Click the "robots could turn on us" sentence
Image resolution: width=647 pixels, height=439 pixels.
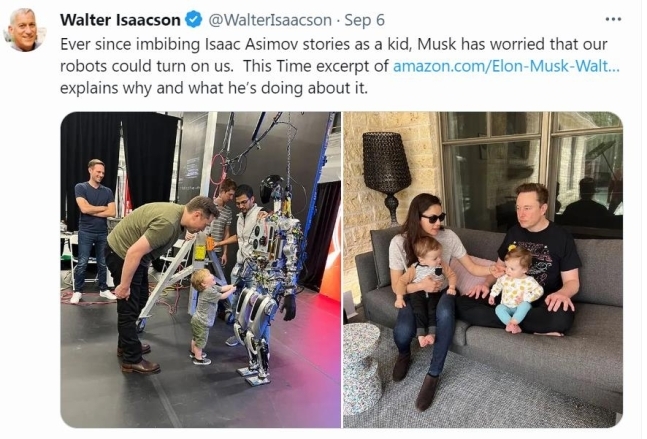tap(147, 66)
